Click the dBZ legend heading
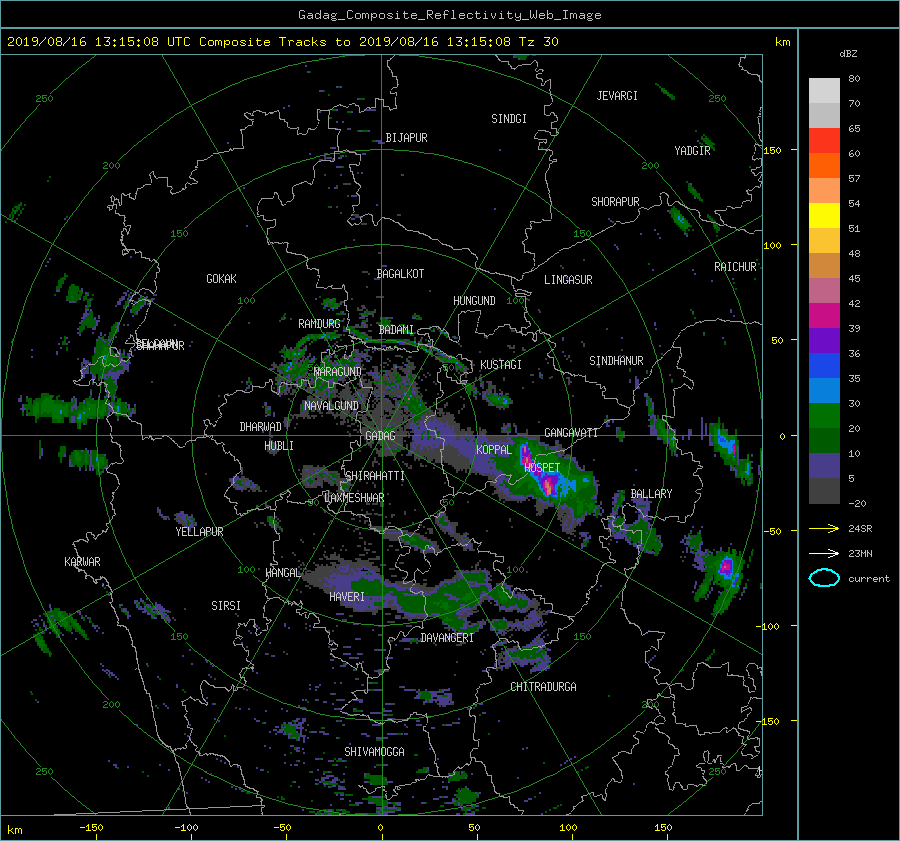This screenshot has width=900, height=841. point(848,54)
